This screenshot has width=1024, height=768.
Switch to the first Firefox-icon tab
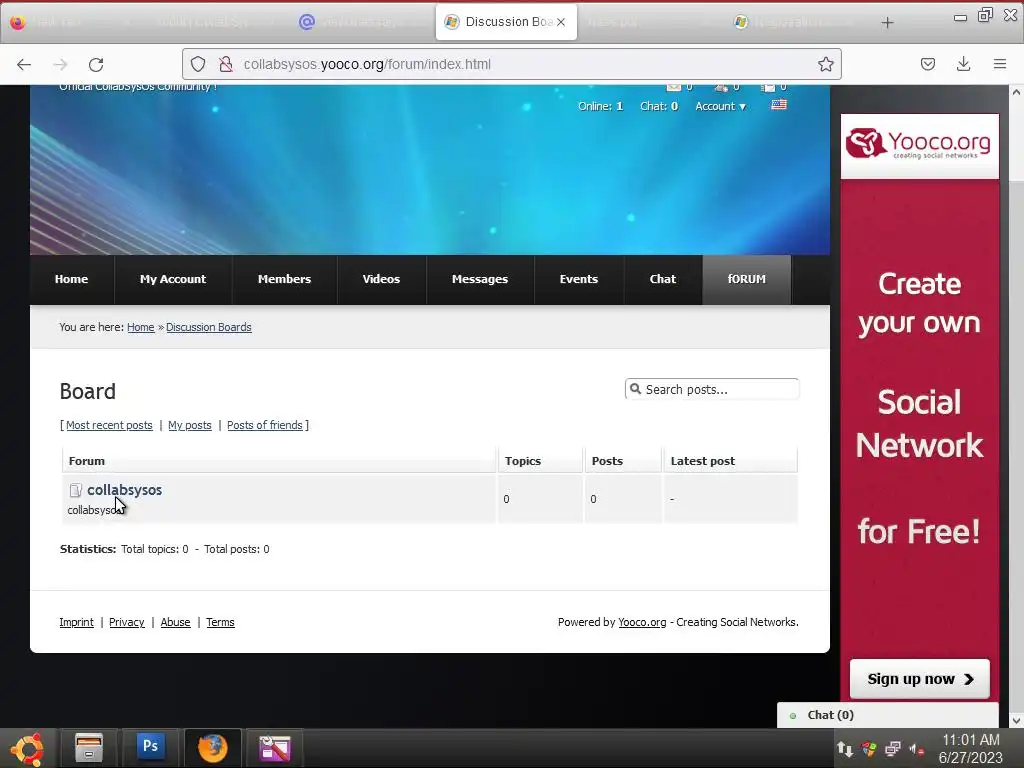coord(18,22)
